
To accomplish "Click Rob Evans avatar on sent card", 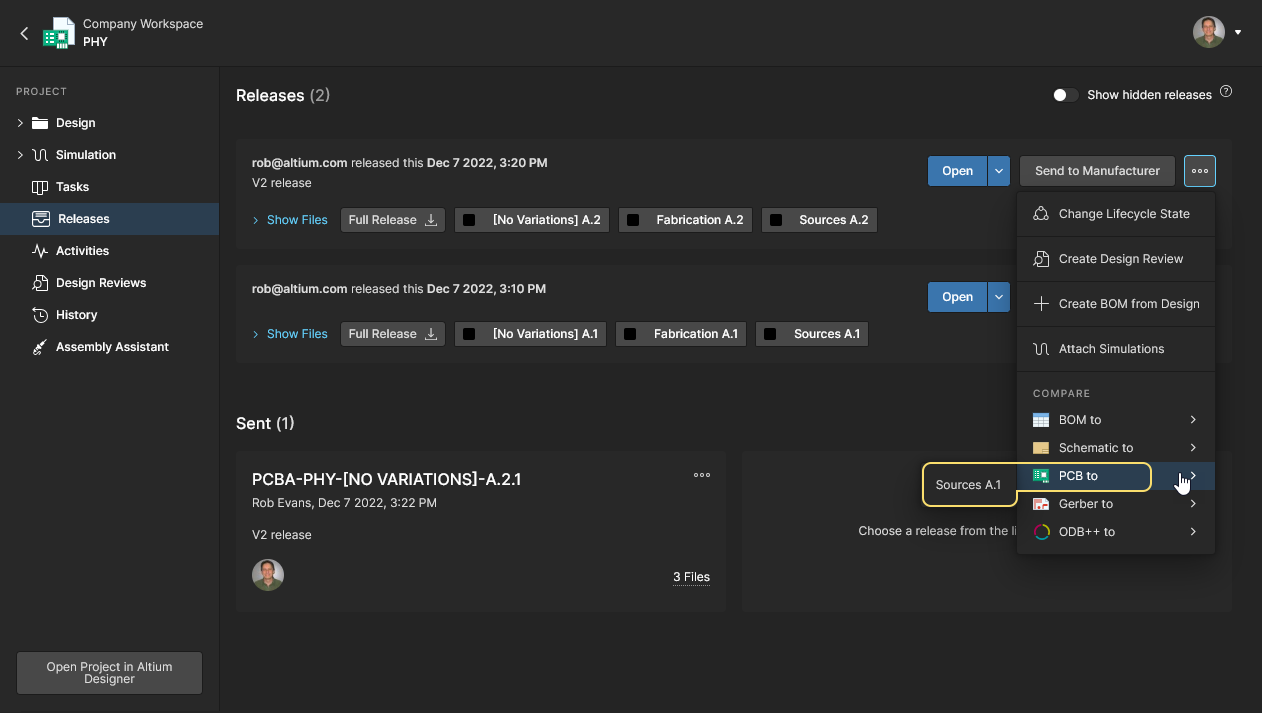I will coord(268,575).
